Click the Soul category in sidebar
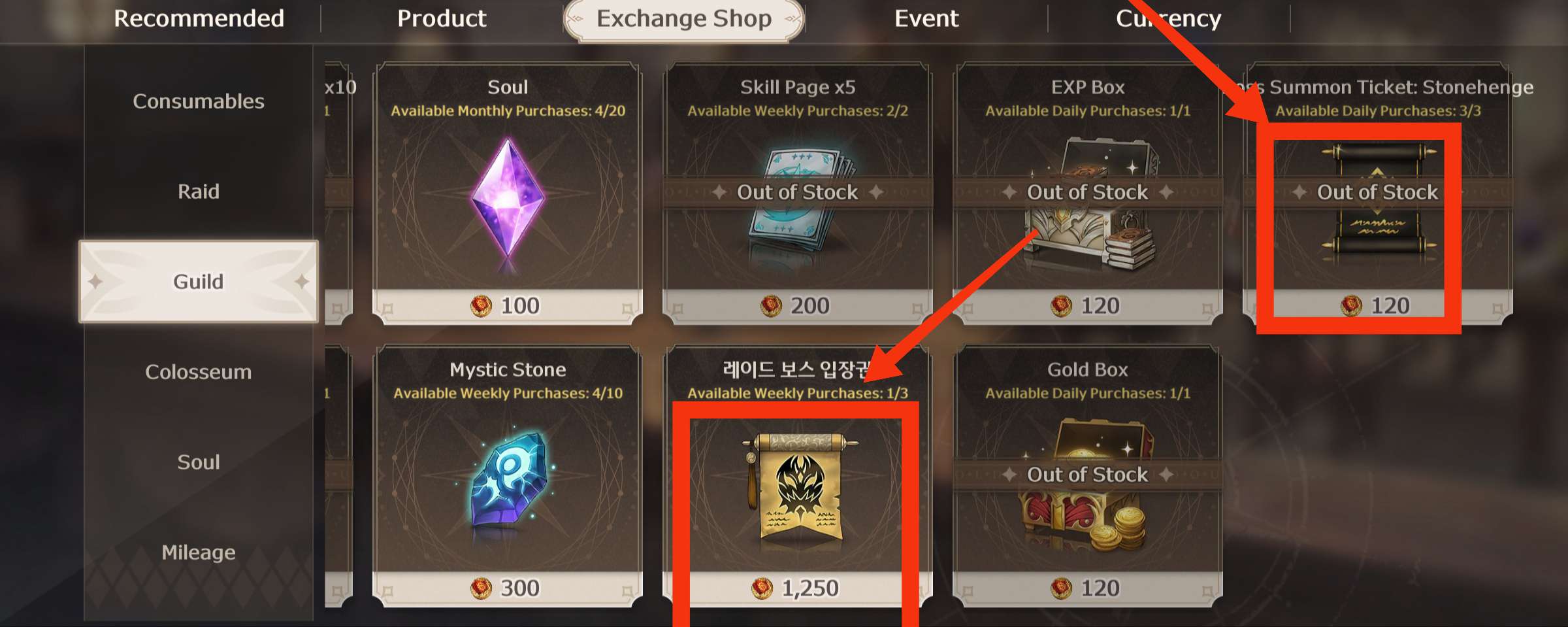 (x=199, y=462)
